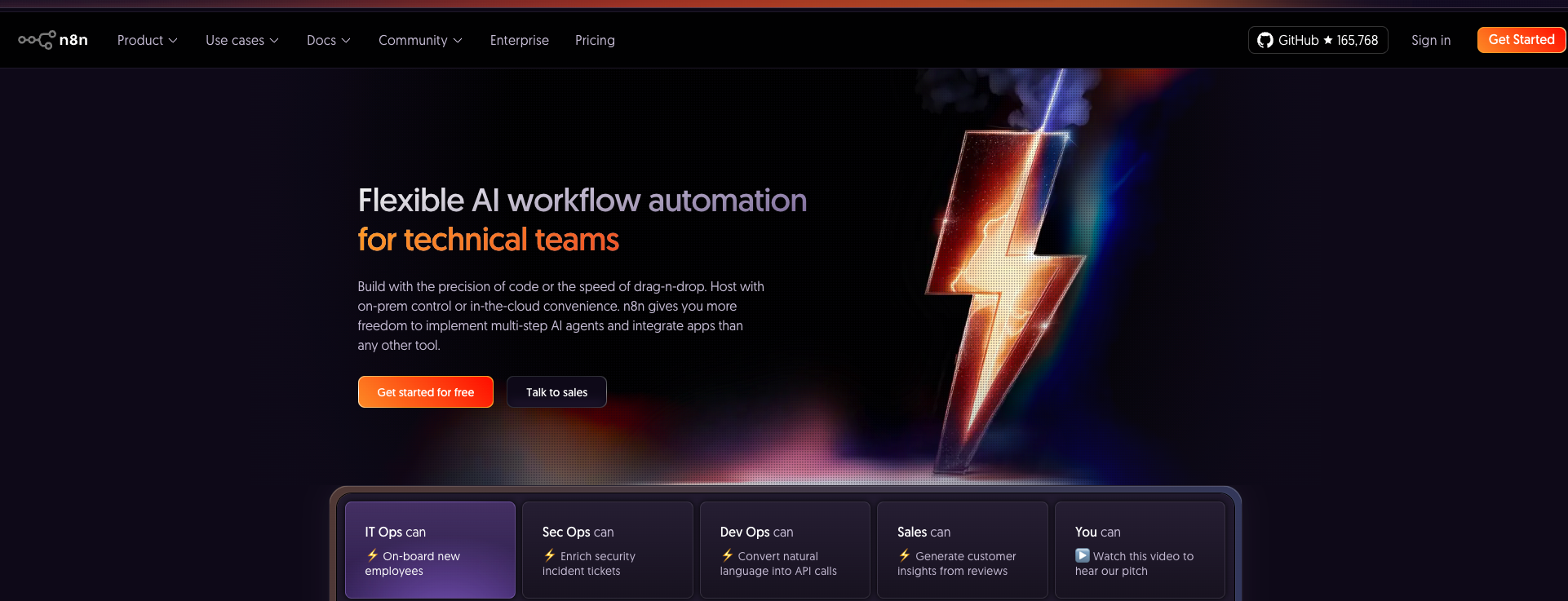
Task: Click the 165,768 star count
Action: click(1358, 40)
